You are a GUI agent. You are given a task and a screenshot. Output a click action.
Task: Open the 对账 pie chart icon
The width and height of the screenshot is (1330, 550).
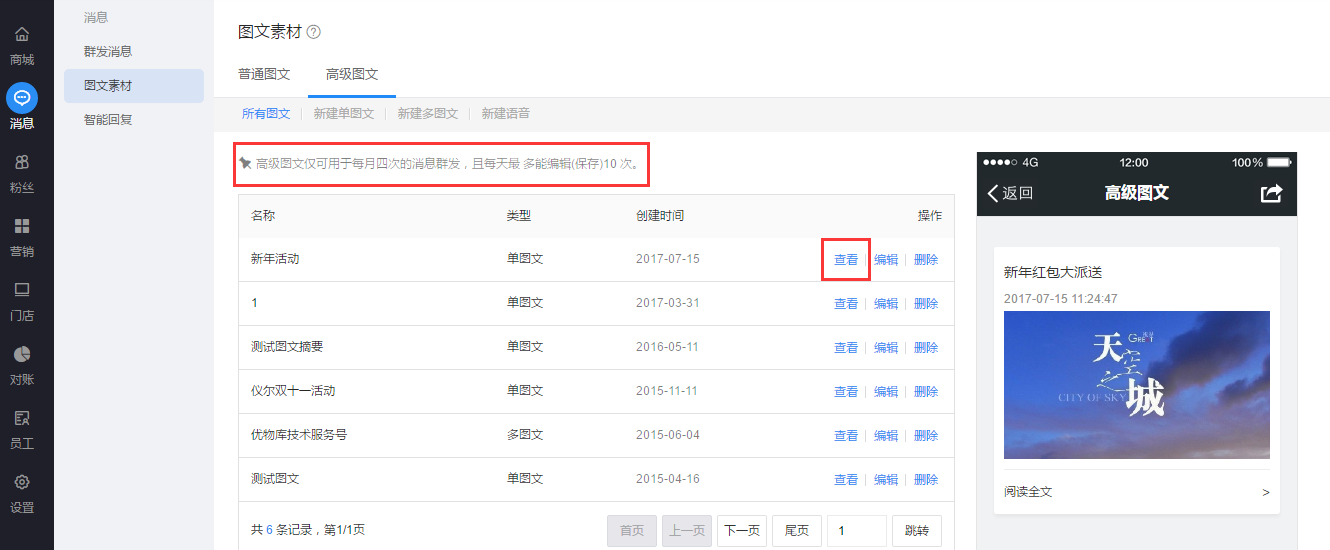pyautogui.click(x=22, y=354)
